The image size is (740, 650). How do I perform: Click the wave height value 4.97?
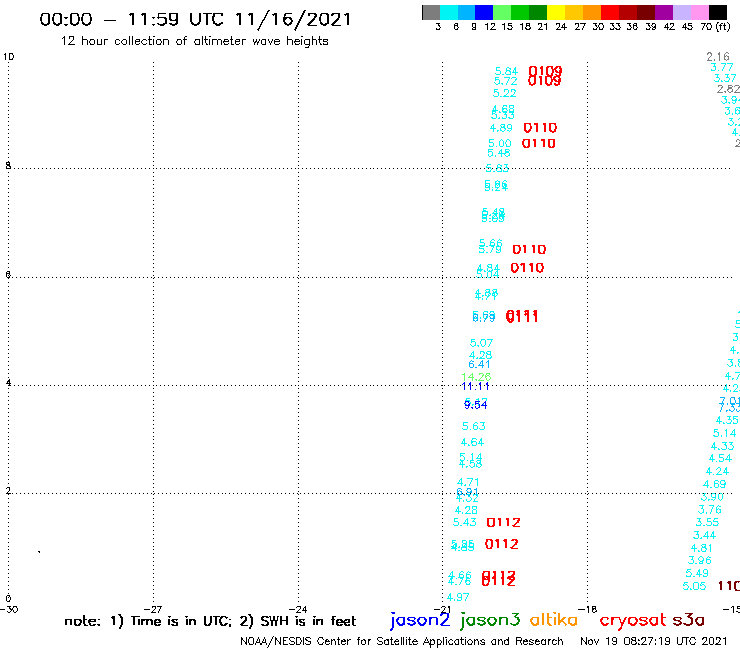(458, 597)
